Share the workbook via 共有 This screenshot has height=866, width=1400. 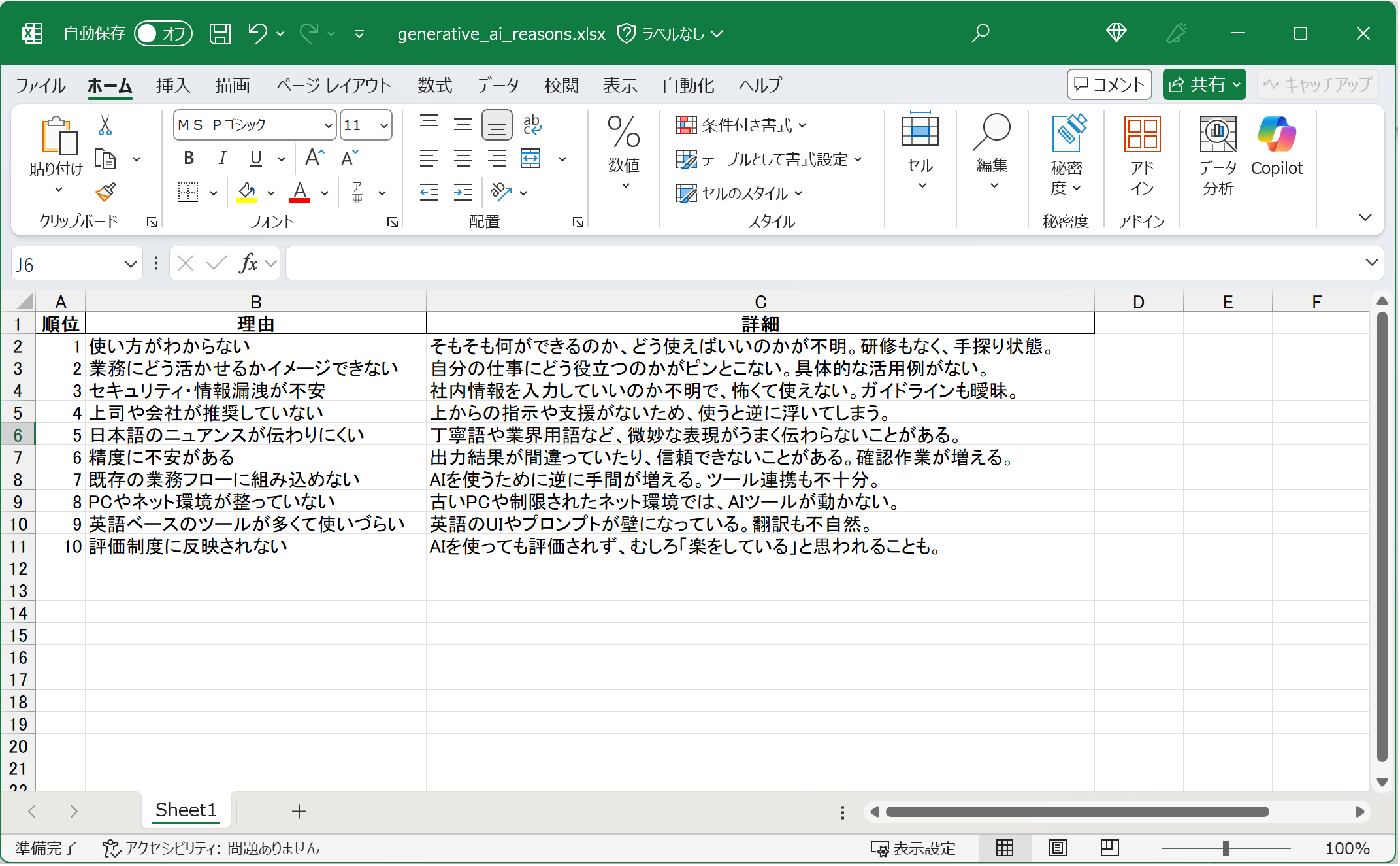[1203, 84]
